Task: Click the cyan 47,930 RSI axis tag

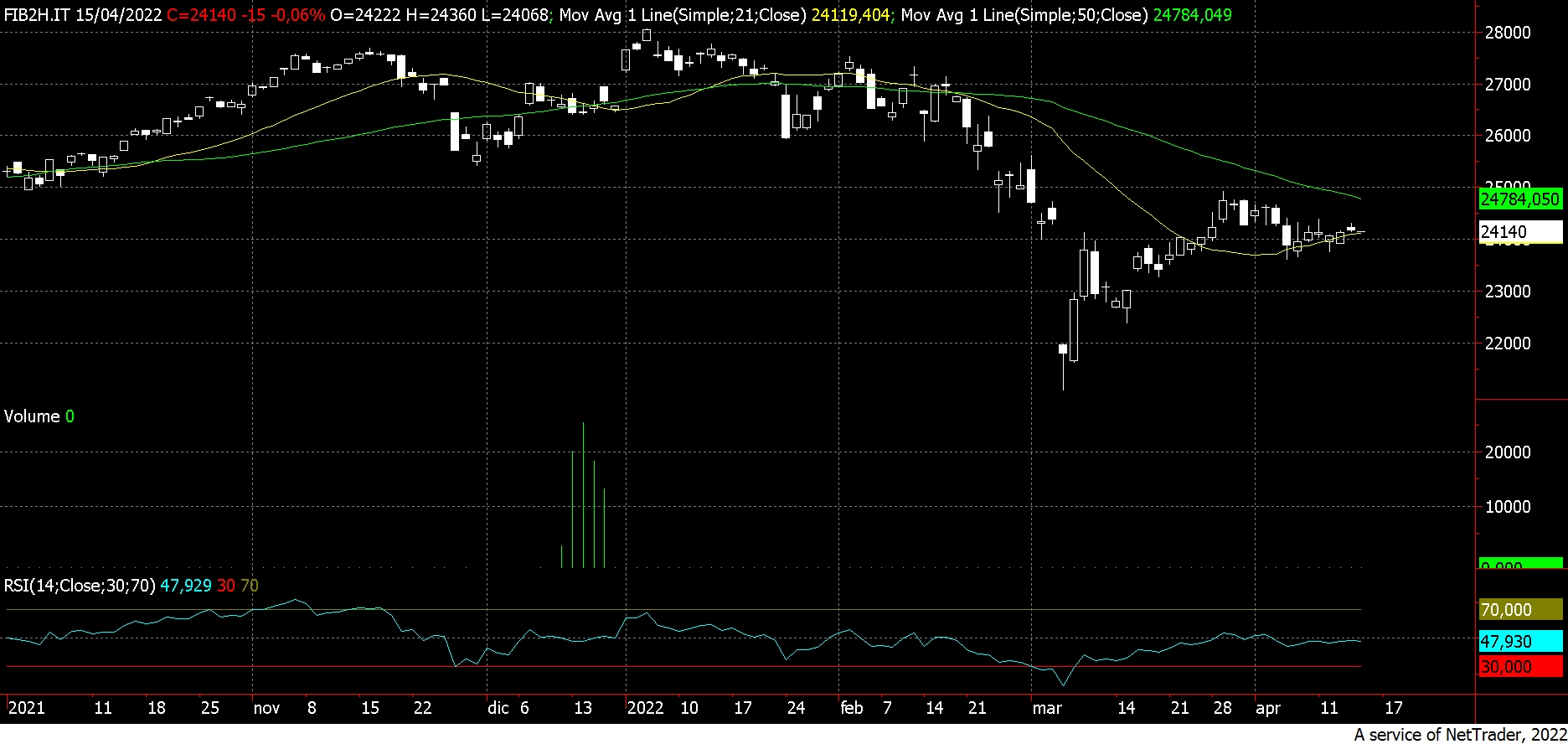Action: coord(1520,642)
